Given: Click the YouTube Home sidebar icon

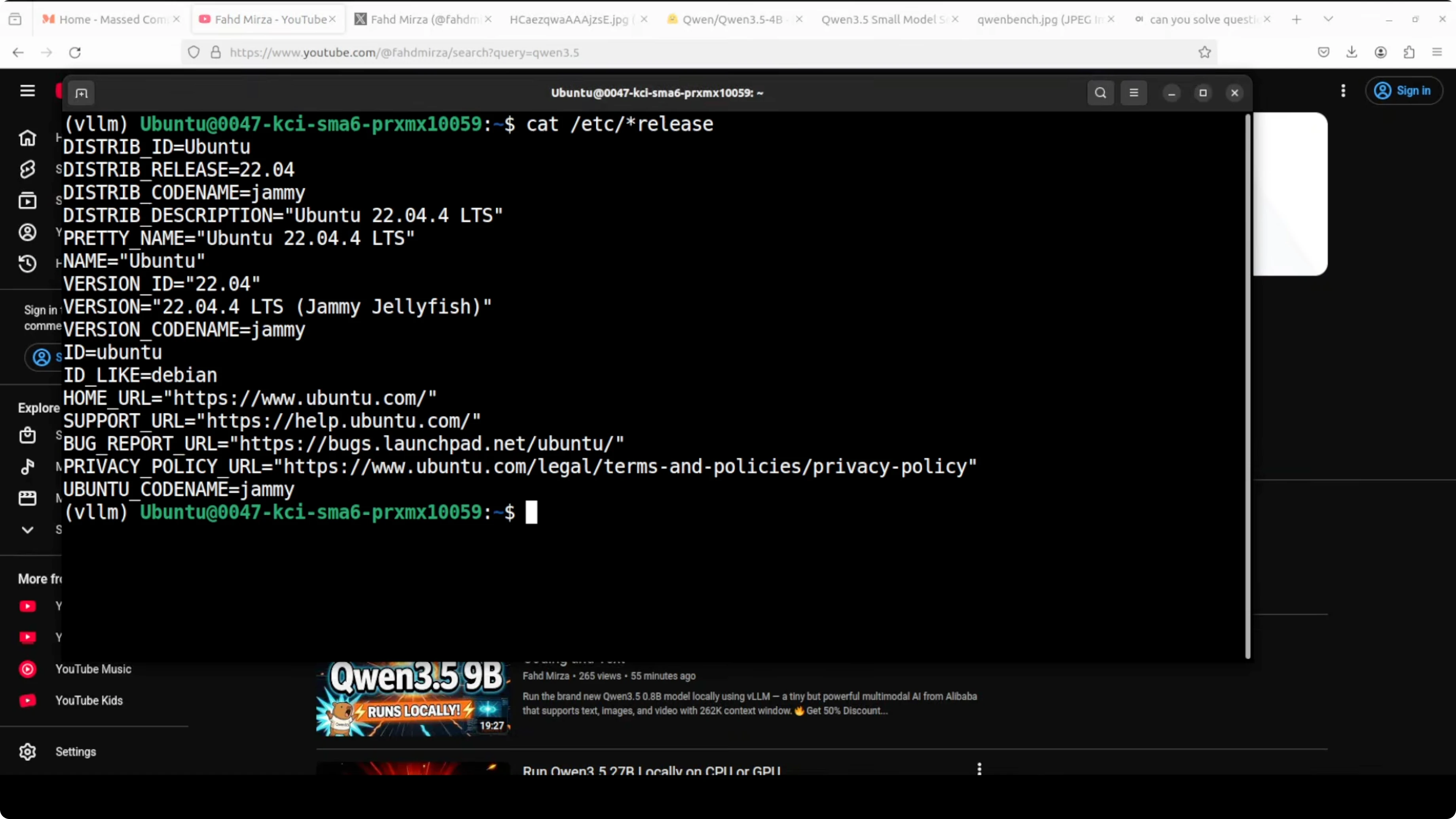Looking at the screenshot, I should click(x=27, y=138).
